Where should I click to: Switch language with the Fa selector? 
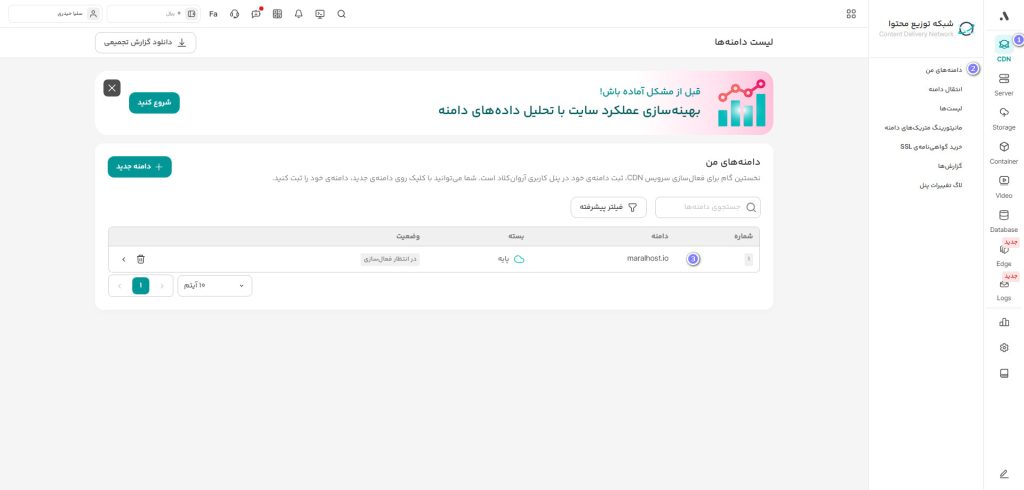(x=213, y=14)
